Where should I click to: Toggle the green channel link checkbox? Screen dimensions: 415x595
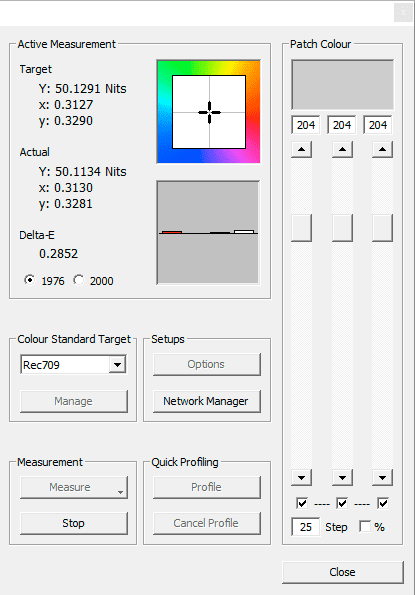pos(342,503)
